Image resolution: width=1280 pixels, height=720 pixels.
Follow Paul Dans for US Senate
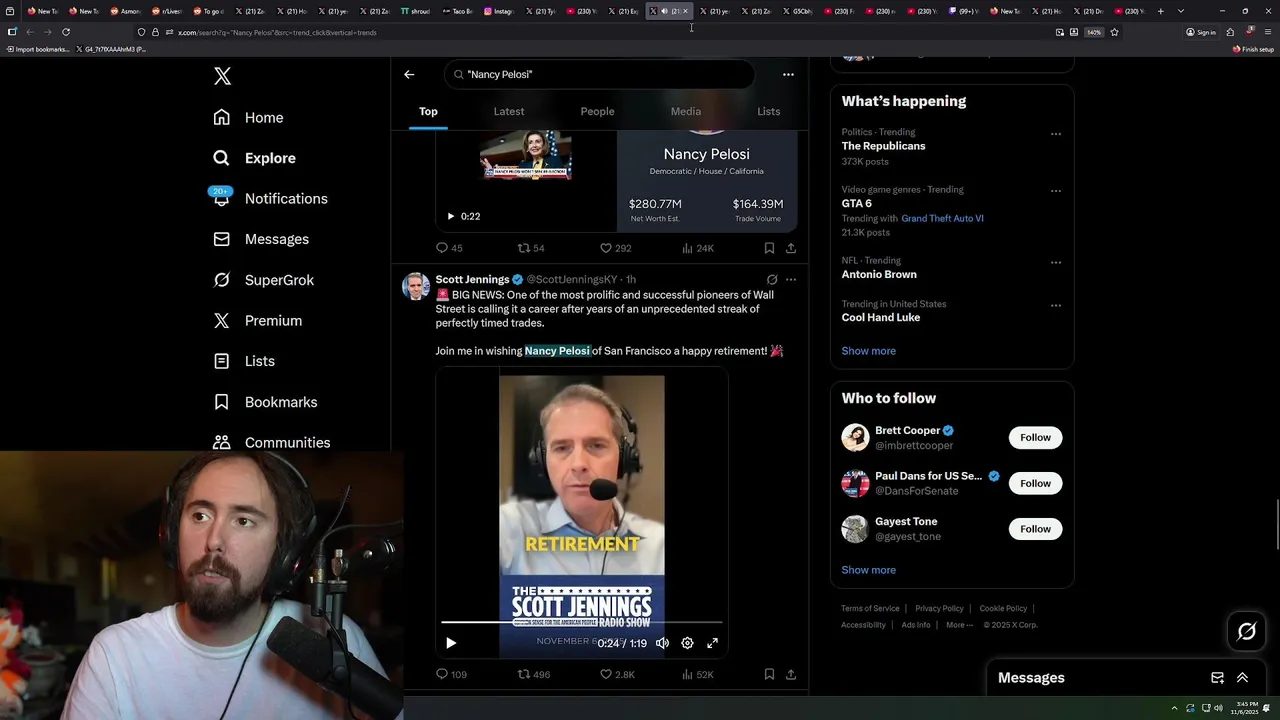(1035, 483)
